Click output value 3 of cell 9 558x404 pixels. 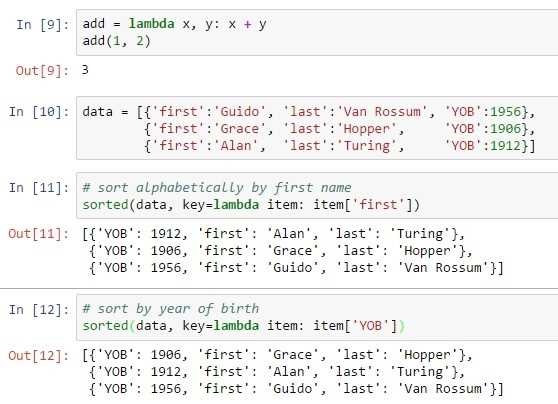tap(85, 70)
